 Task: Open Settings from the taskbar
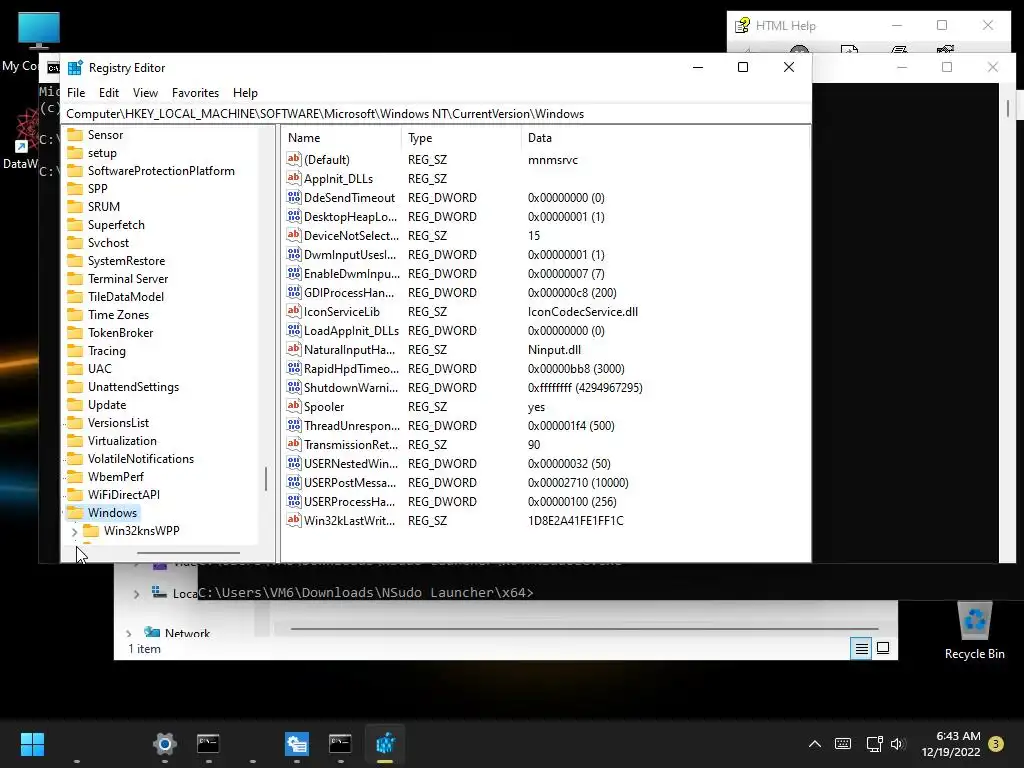point(165,744)
